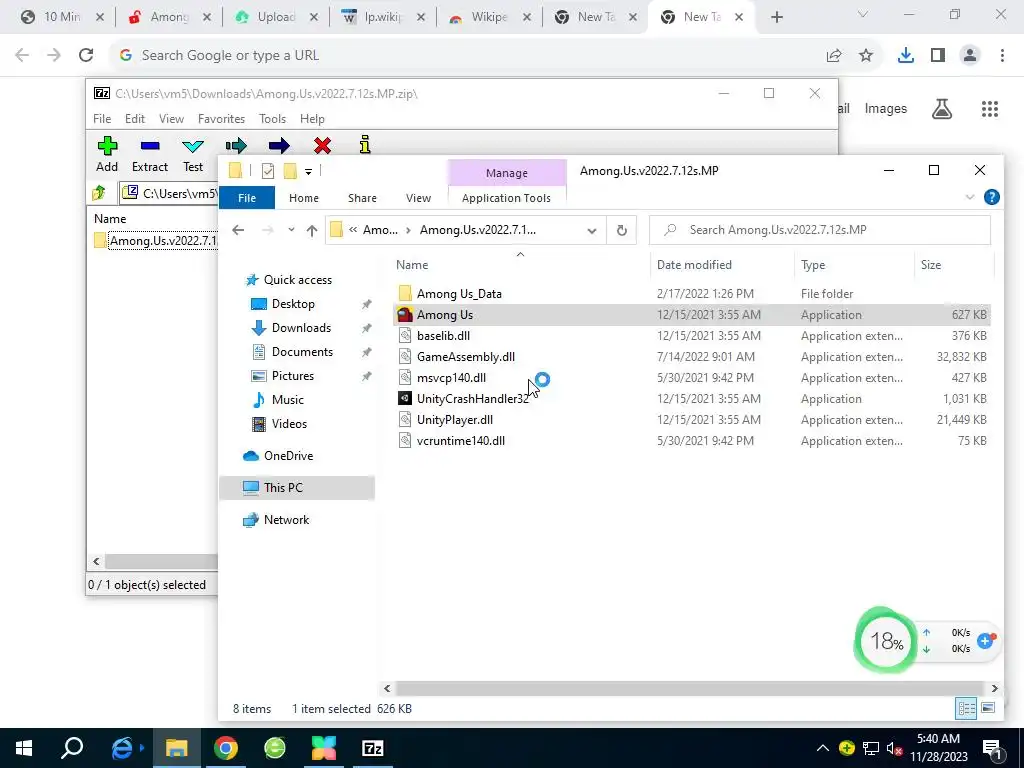Open Downloads in Quick access
Image resolution: width=1024 pixels, height=768 pixels.
click(301, 328)
